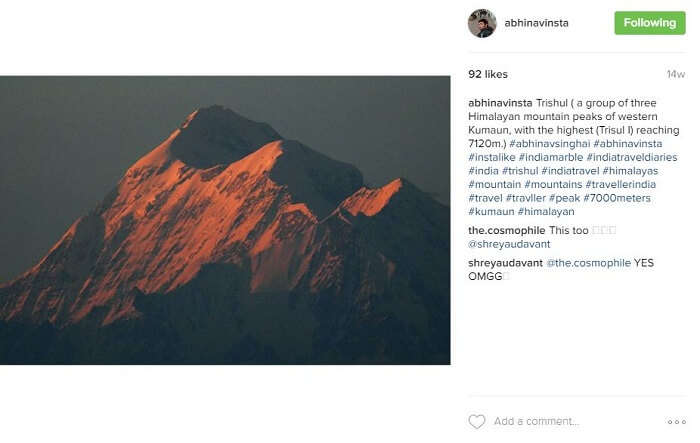Click the 14w timestamp

tap(676, 74)
